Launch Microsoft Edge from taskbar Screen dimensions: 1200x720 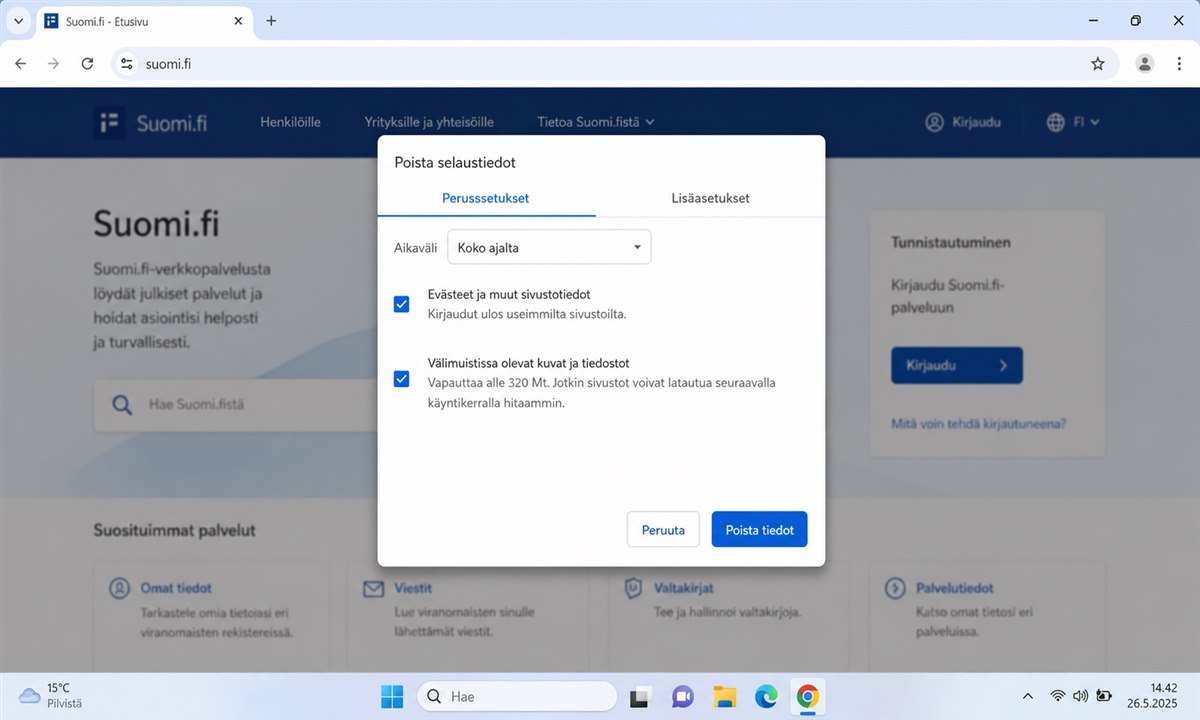(766, 697)
